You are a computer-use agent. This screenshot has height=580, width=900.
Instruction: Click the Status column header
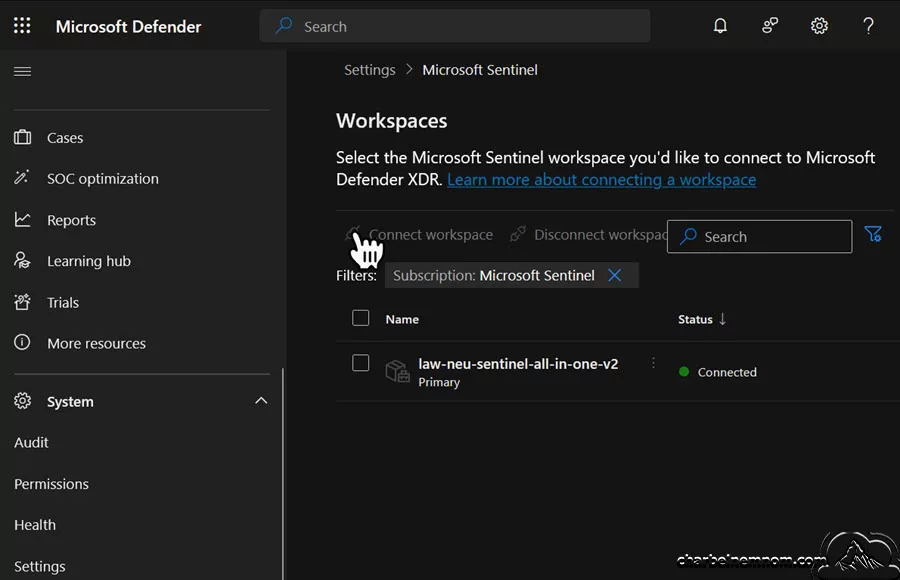tap(695, 319)
